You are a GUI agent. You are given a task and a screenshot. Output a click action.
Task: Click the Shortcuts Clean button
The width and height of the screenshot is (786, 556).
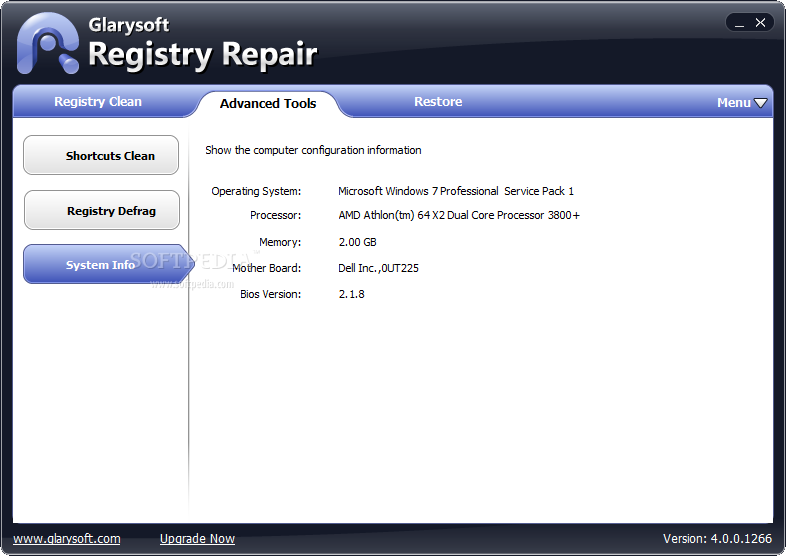[x=101, y=155]
